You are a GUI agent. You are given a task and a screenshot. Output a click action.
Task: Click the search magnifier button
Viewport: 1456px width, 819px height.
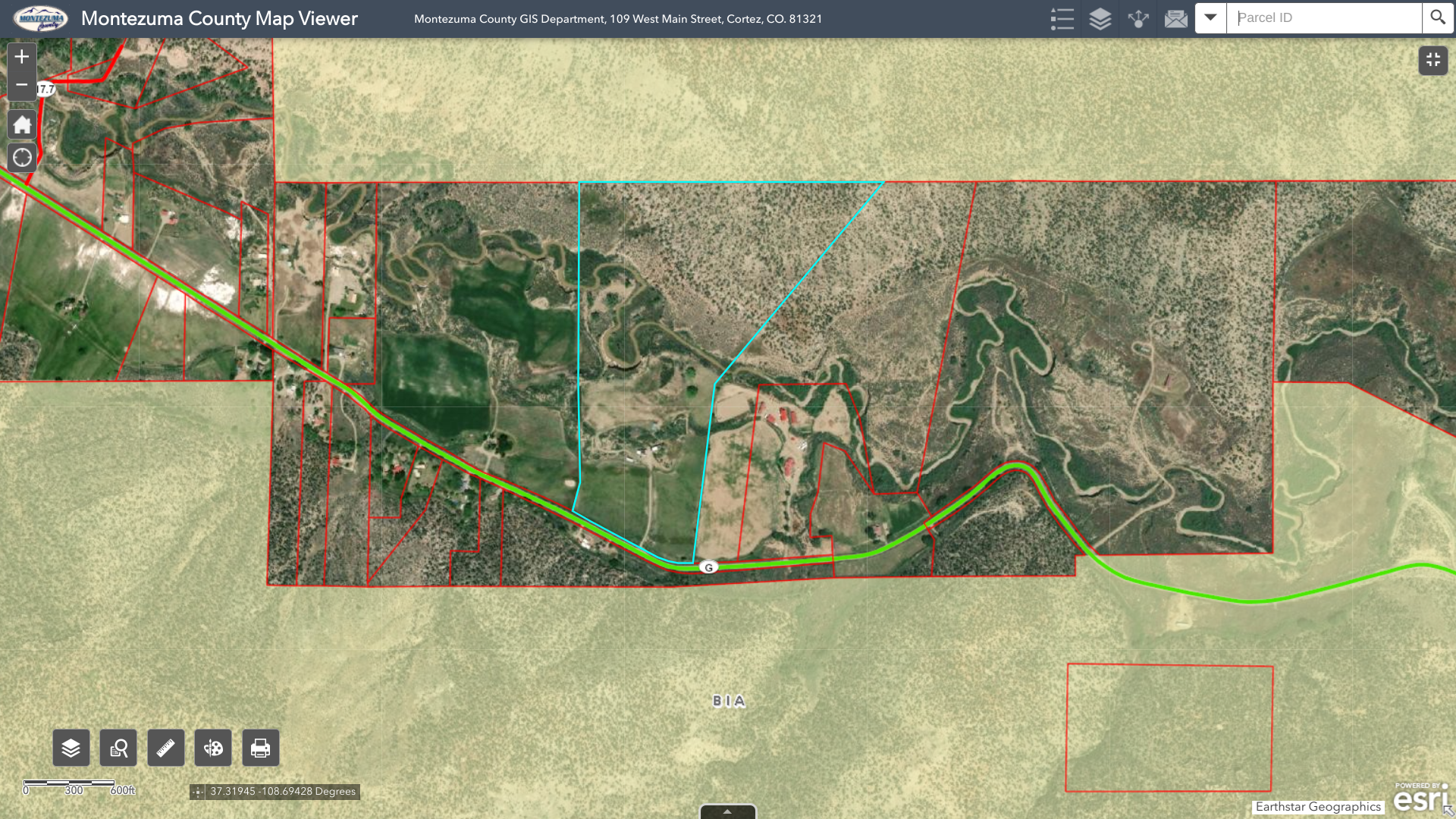point(1438,17)
